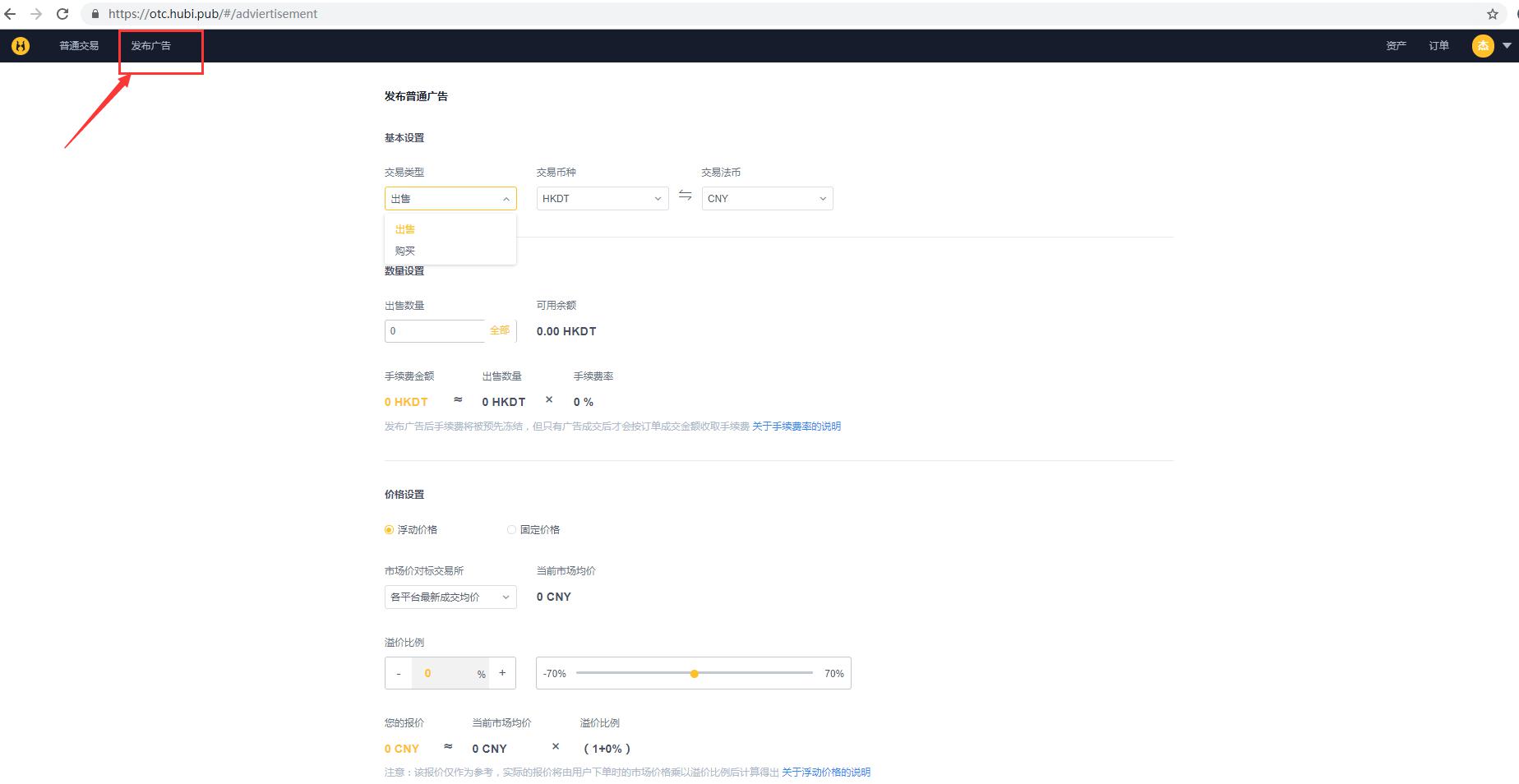The height and width of the screenshot is (784, 1519).
Task: Decrease 溢价比例 with the minus button
Action: click(399, 673)
